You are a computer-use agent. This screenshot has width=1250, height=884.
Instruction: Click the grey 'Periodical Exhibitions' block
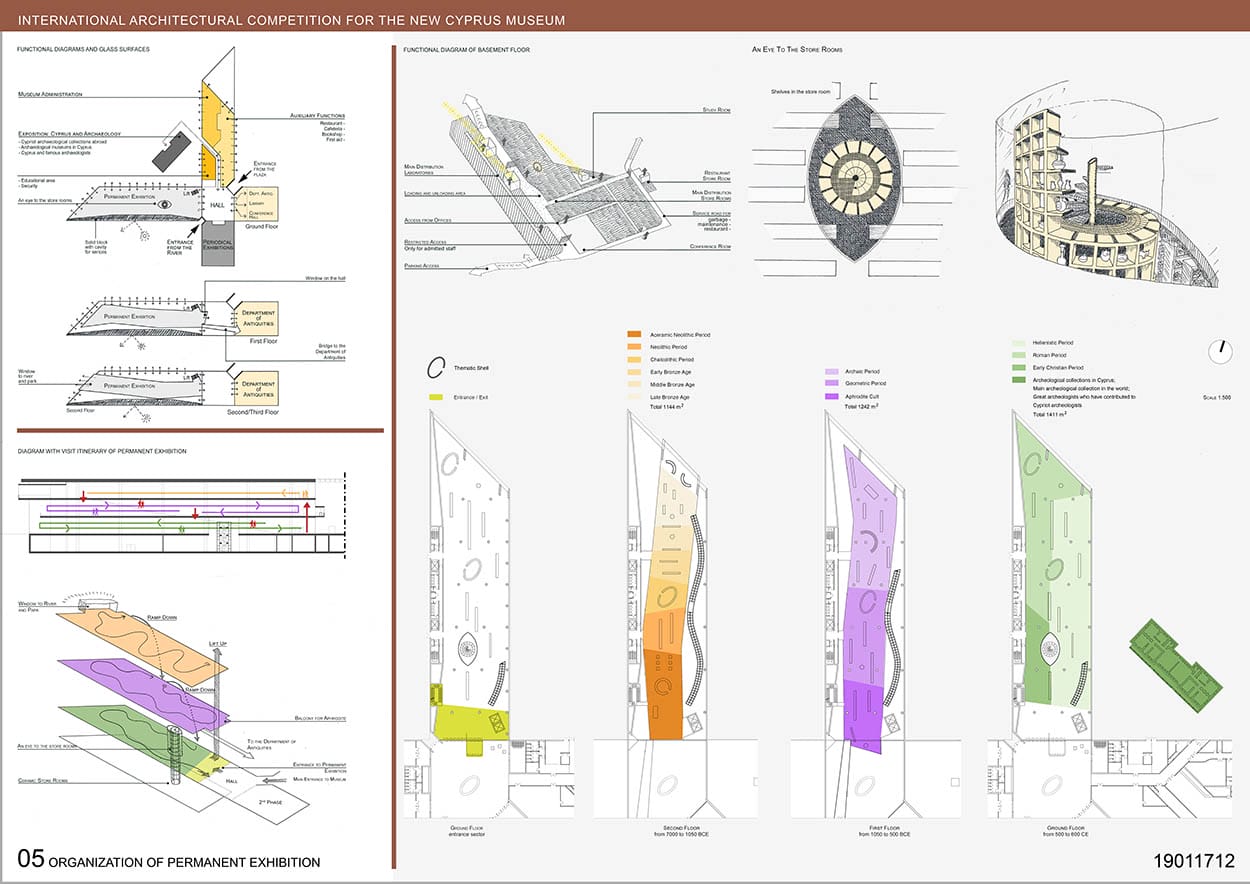coord(218,243)
